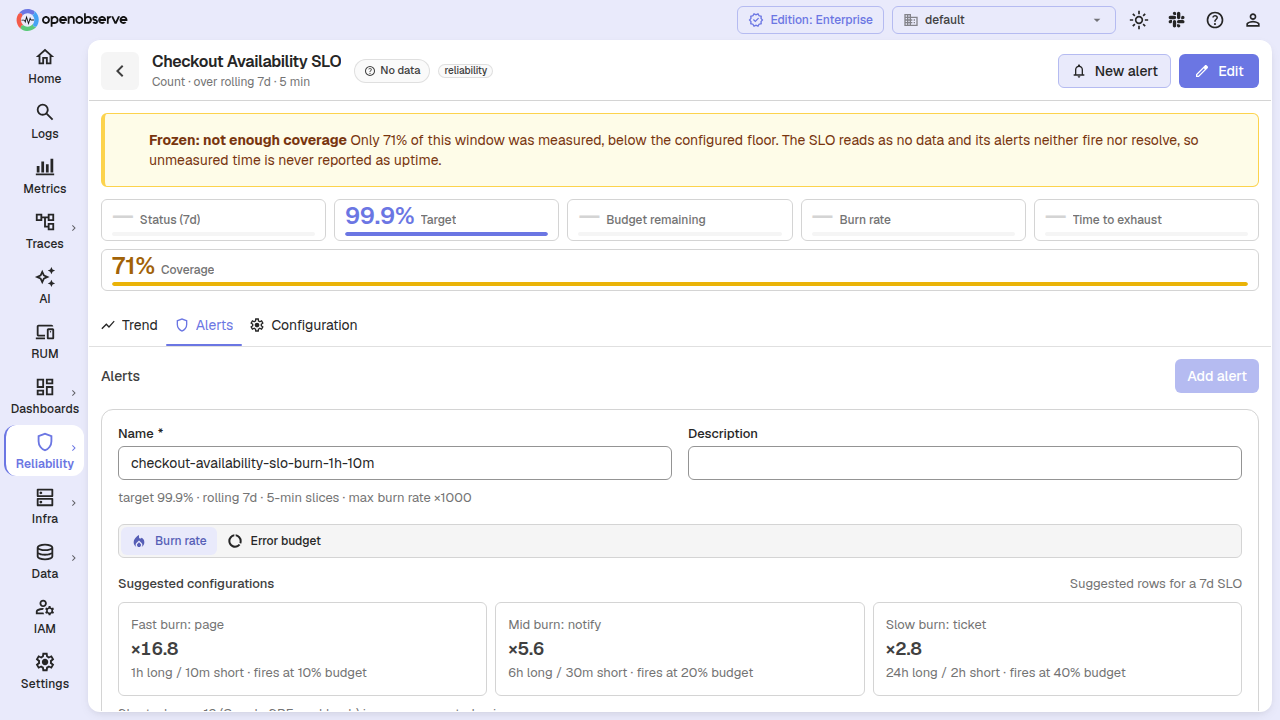Switch to the Alerts tab
The height and width of the screenshot is (720, 1280).
point(204,325)
